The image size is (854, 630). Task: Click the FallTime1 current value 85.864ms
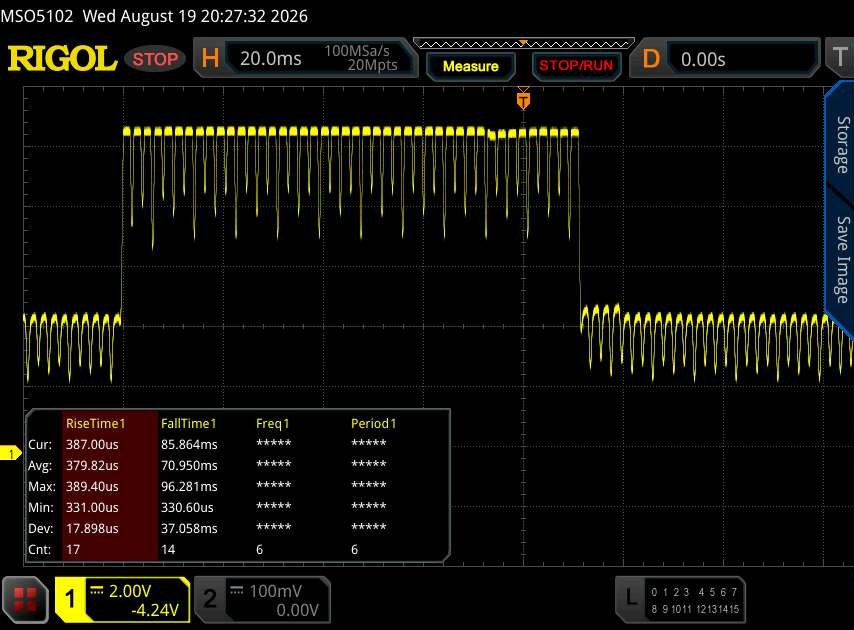189,444
